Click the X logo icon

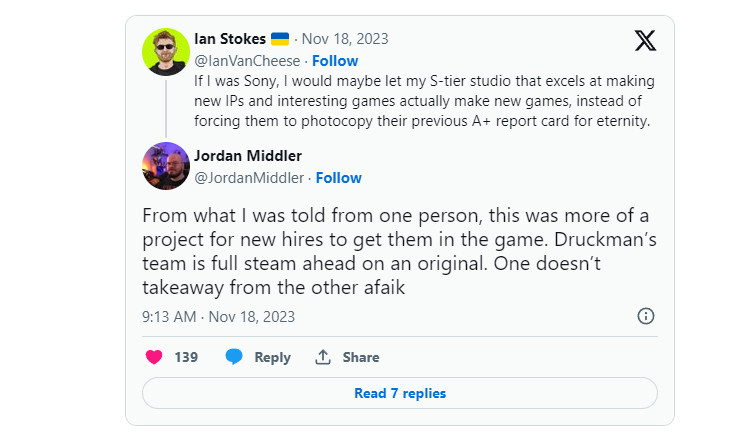pos(646,41)
